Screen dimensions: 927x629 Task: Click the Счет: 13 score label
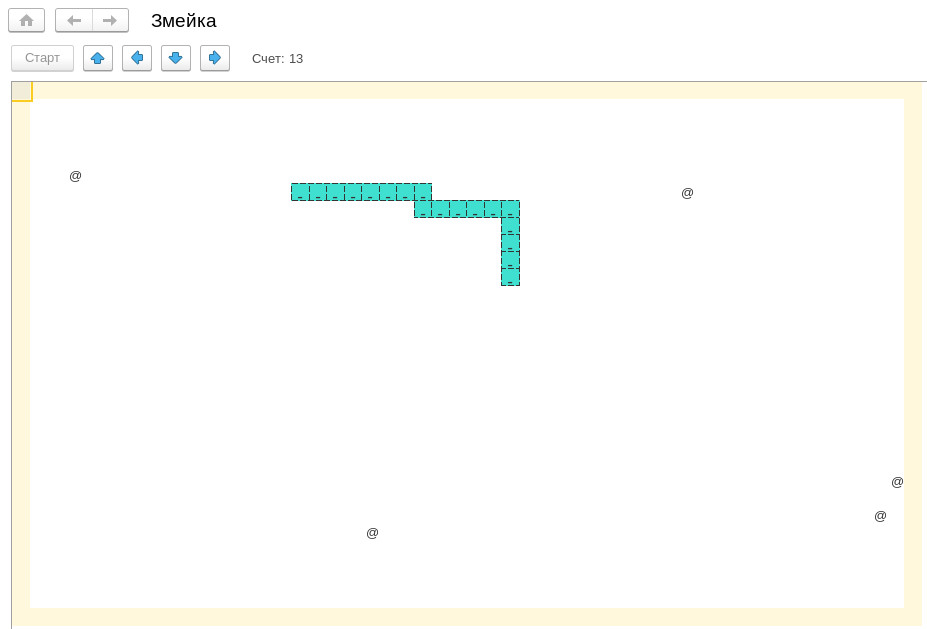(x=277, y=59)
